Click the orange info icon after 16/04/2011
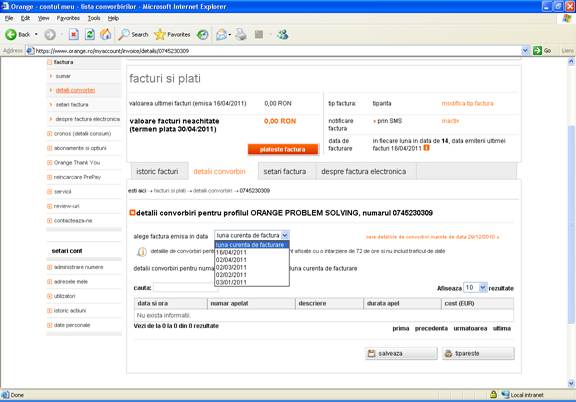 (426, 148)
